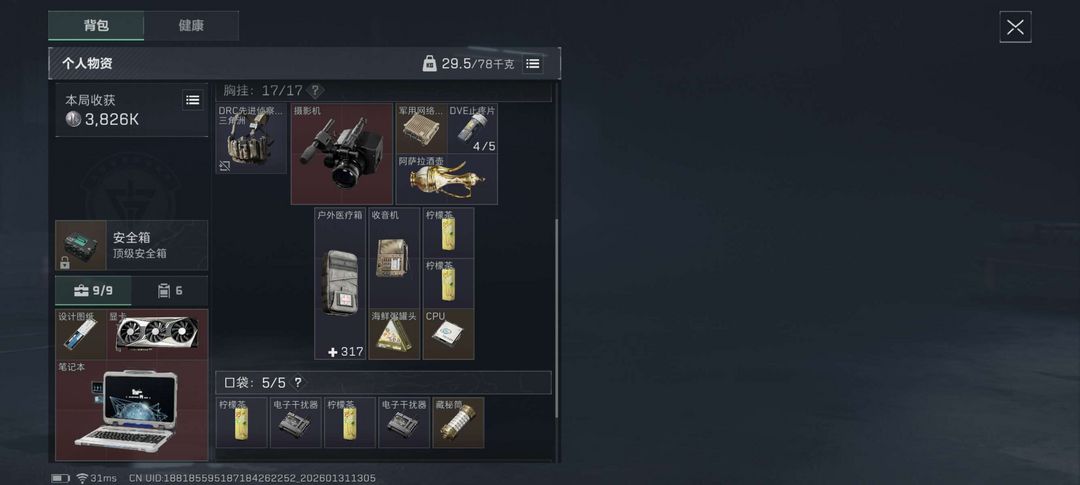Switch to the 健康 tab

point(191,25)
